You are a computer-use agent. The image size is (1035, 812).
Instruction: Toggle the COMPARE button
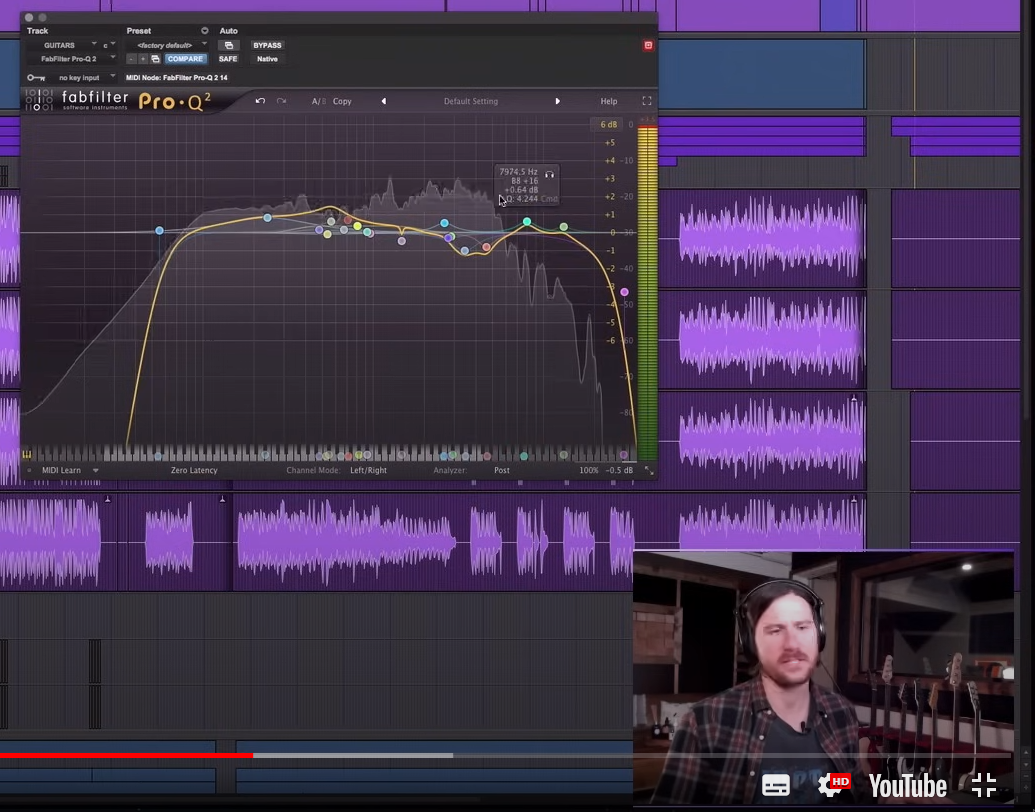tap(185, 59)
